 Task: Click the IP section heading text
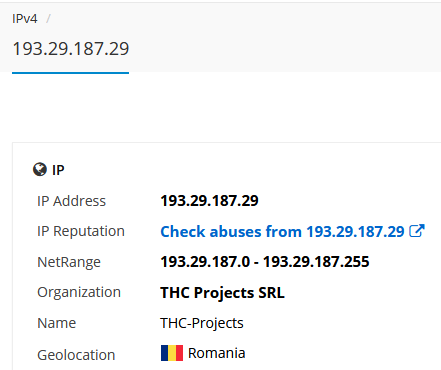(x=58, y=170)
